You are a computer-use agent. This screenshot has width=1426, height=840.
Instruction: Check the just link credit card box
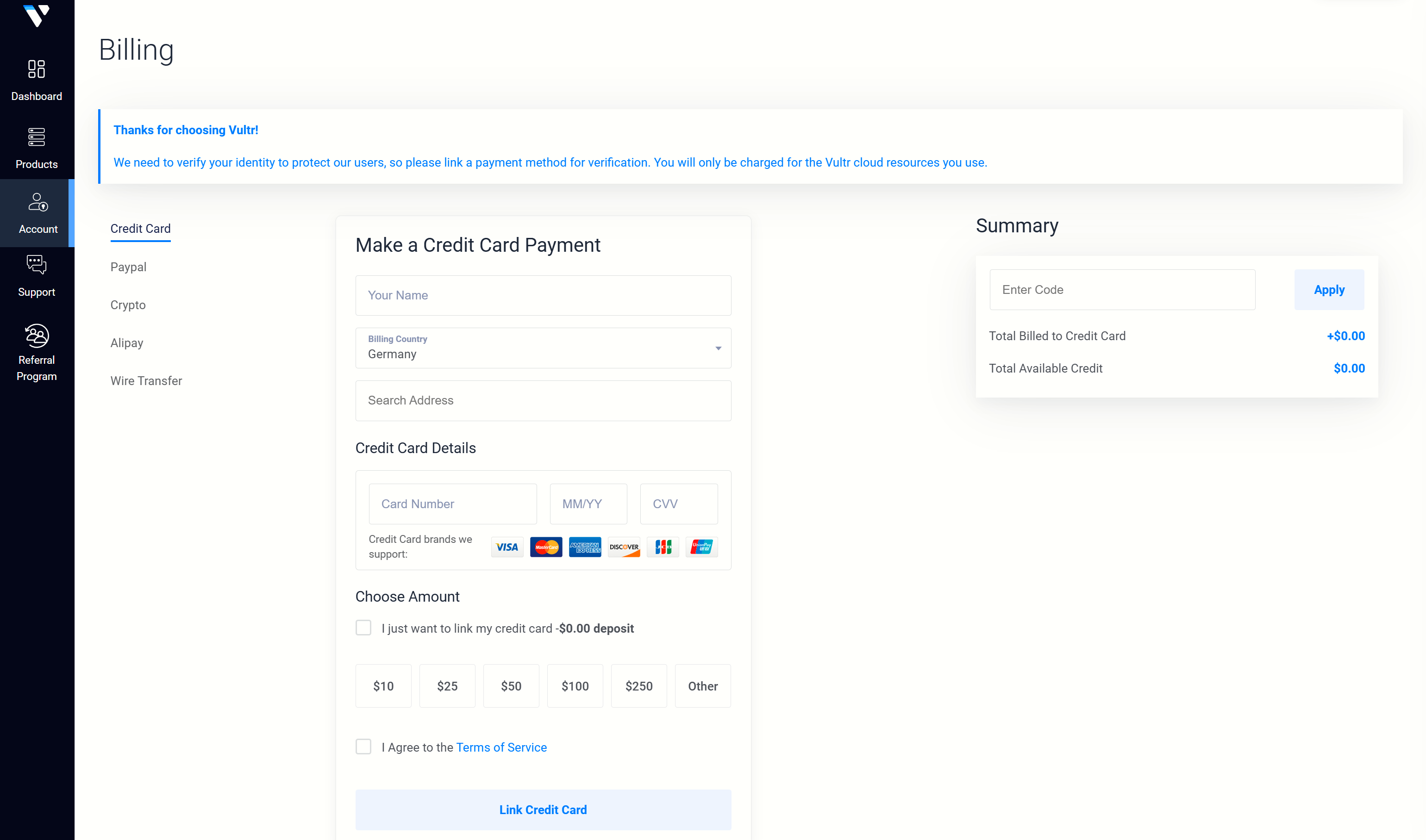coord(363,628)
